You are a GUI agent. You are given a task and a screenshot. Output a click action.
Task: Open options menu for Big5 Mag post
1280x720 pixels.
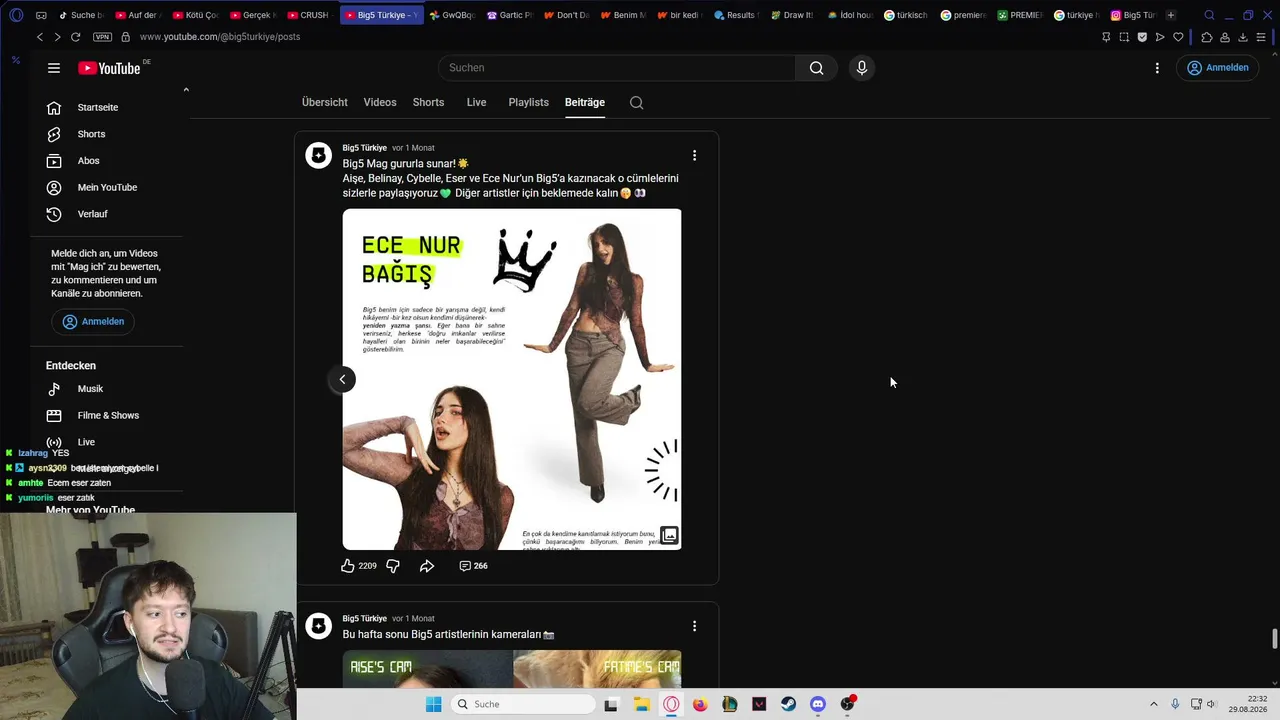694,155
